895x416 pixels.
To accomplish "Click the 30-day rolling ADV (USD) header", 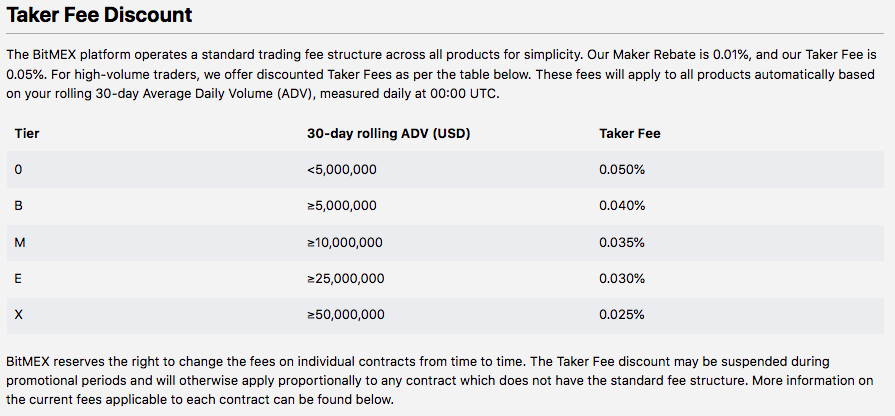I will (389, 134).
